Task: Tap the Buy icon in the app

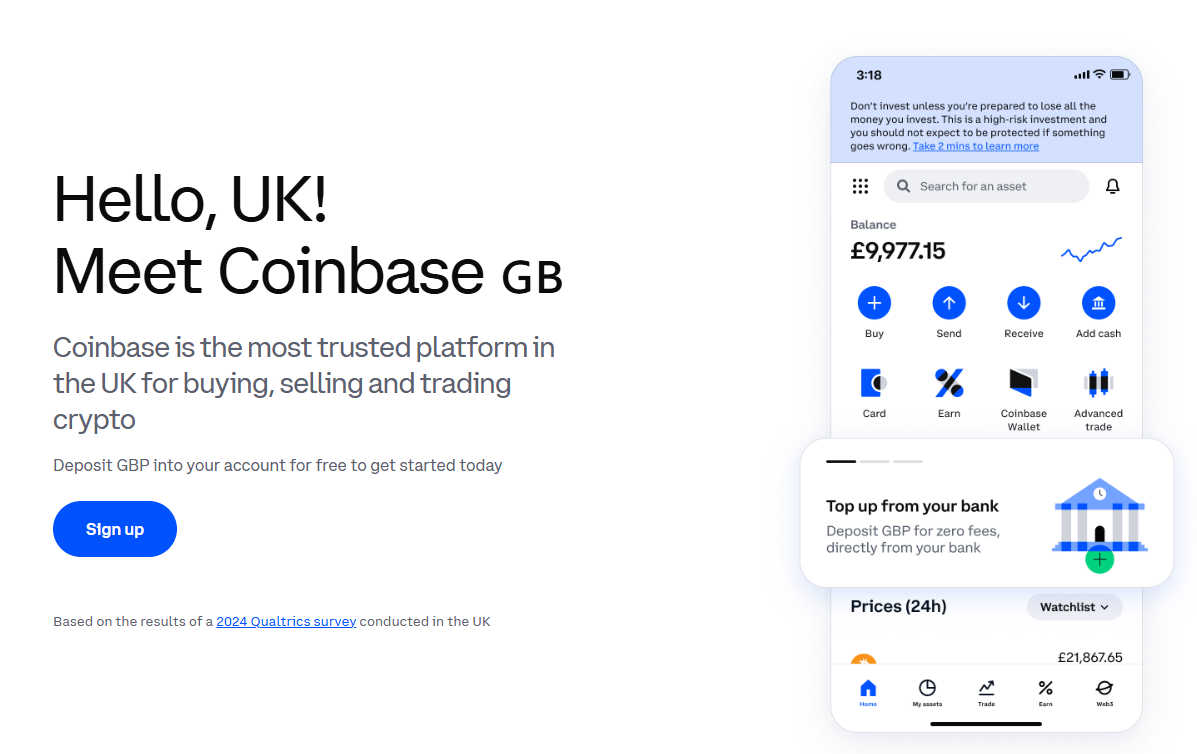Action: click(x=874, y=302)
